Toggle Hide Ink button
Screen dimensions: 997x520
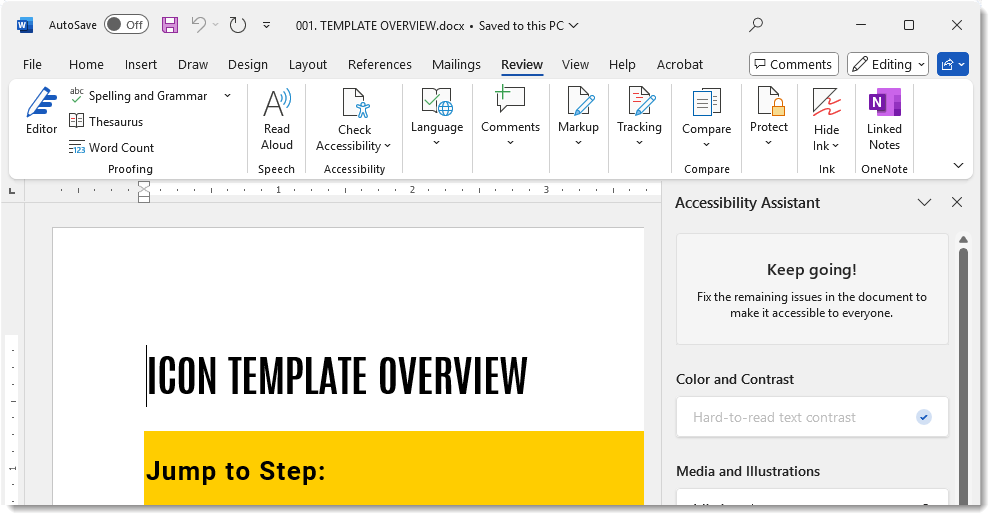(x=826, y=119)
